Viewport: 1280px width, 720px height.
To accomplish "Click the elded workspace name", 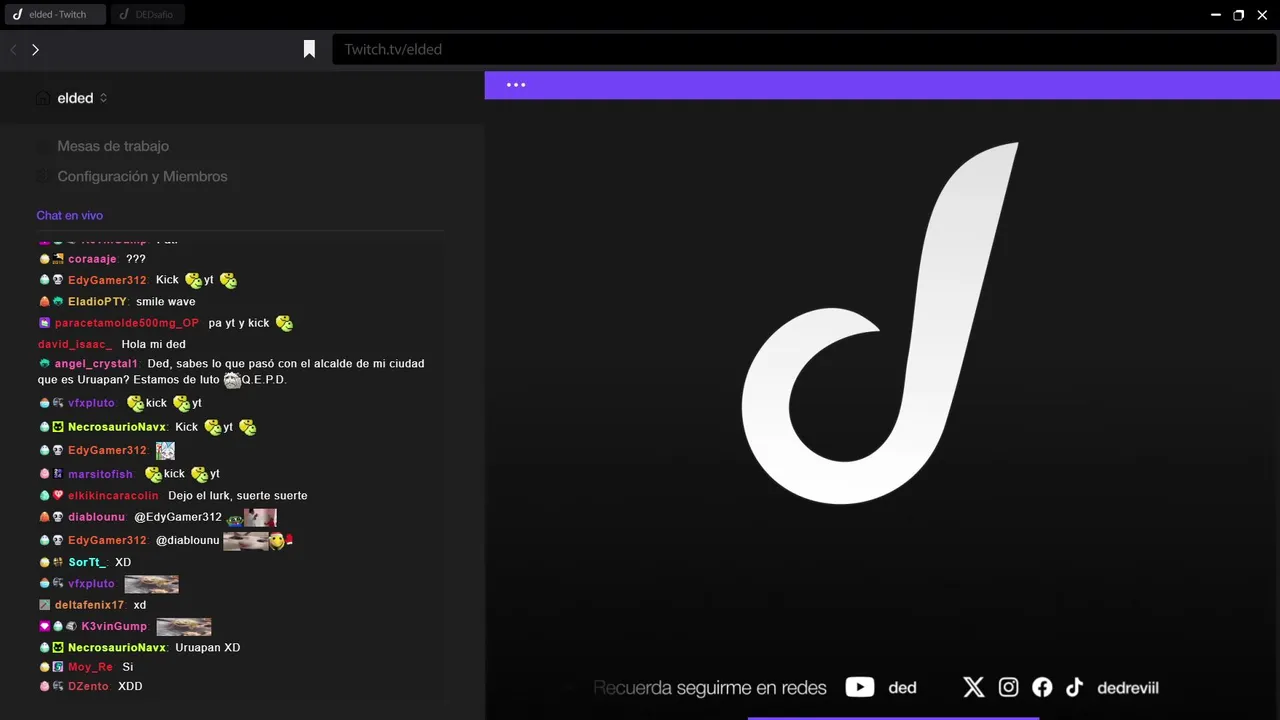I will click(75, 98).
